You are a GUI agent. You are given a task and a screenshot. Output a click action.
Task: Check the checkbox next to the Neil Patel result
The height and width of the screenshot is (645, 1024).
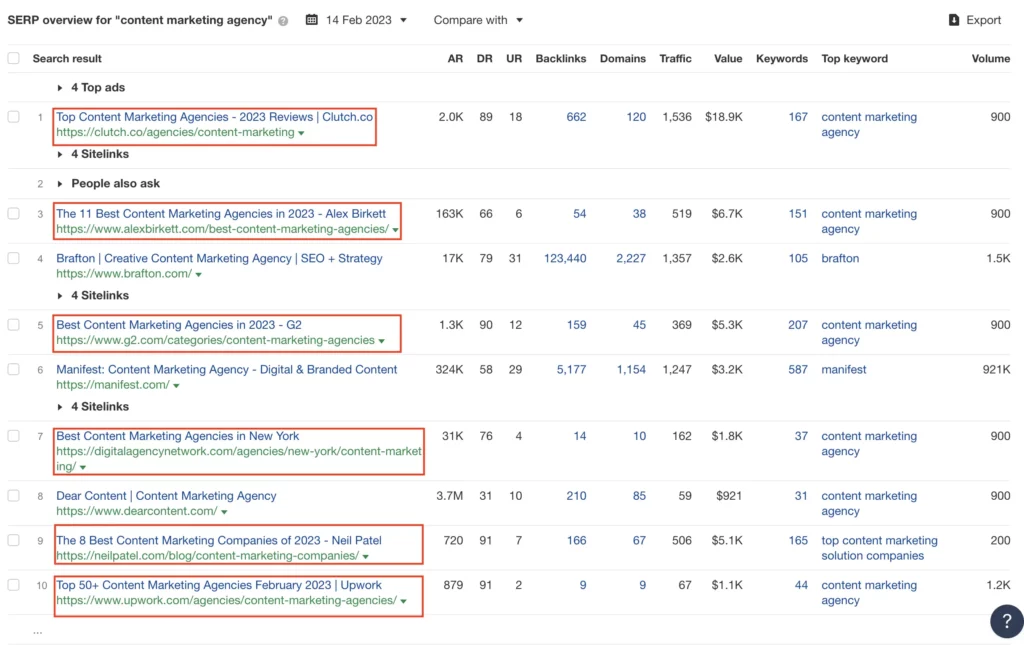coord(13,542)
